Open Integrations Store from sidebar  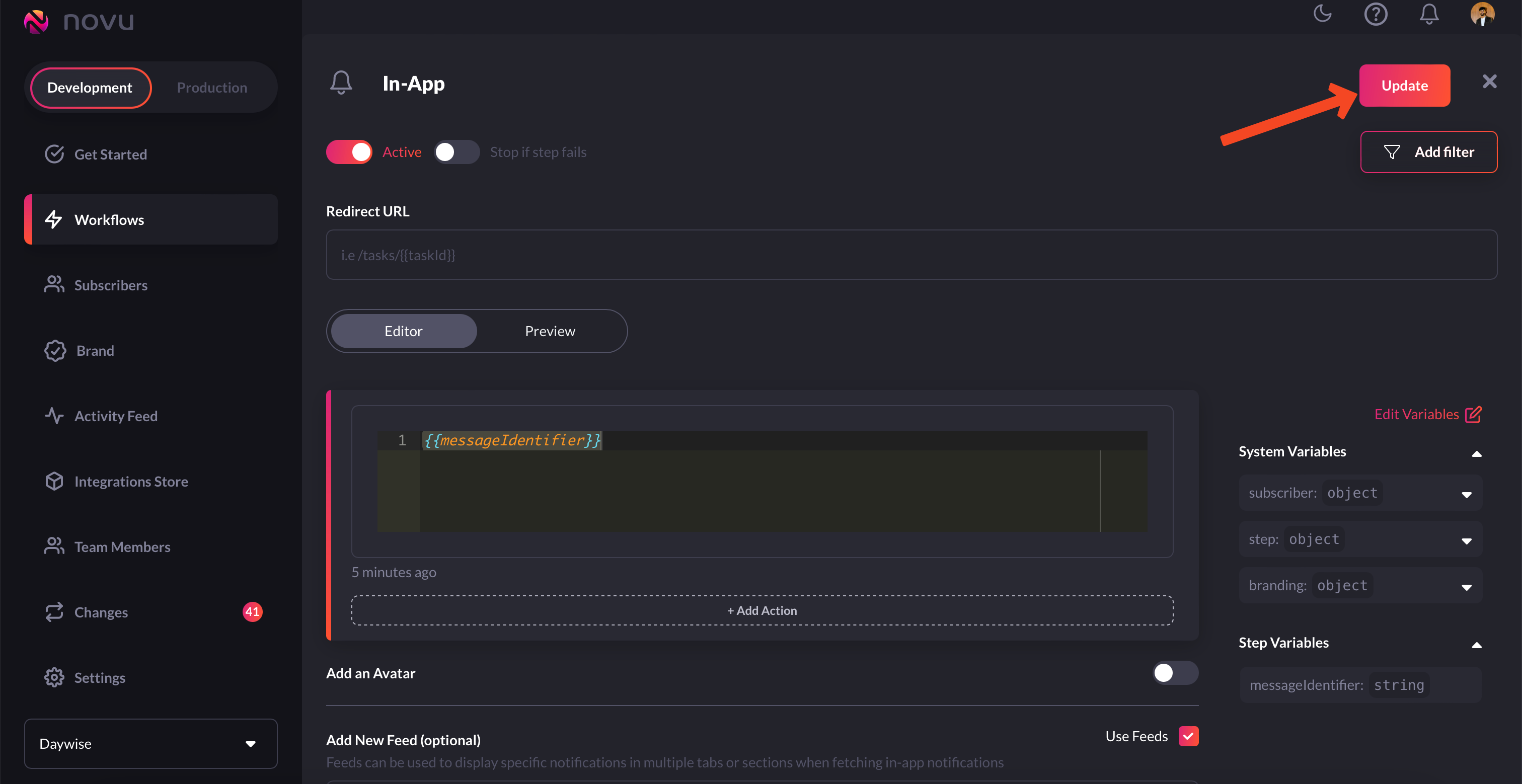(x=130, y=481)
